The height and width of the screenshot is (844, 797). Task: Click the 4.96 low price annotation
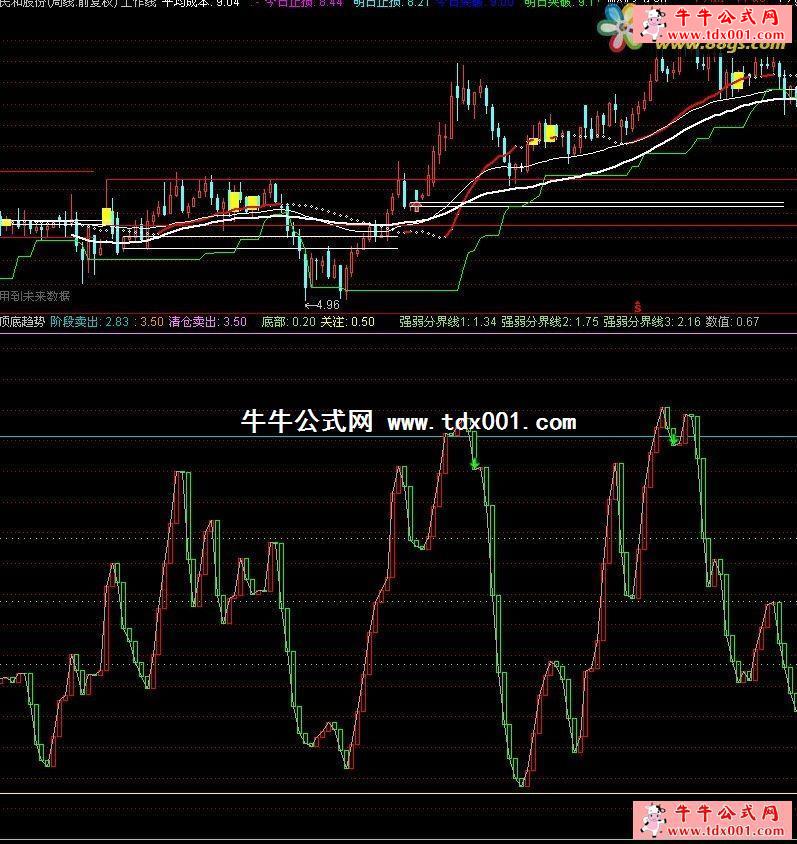click(322, 304)
